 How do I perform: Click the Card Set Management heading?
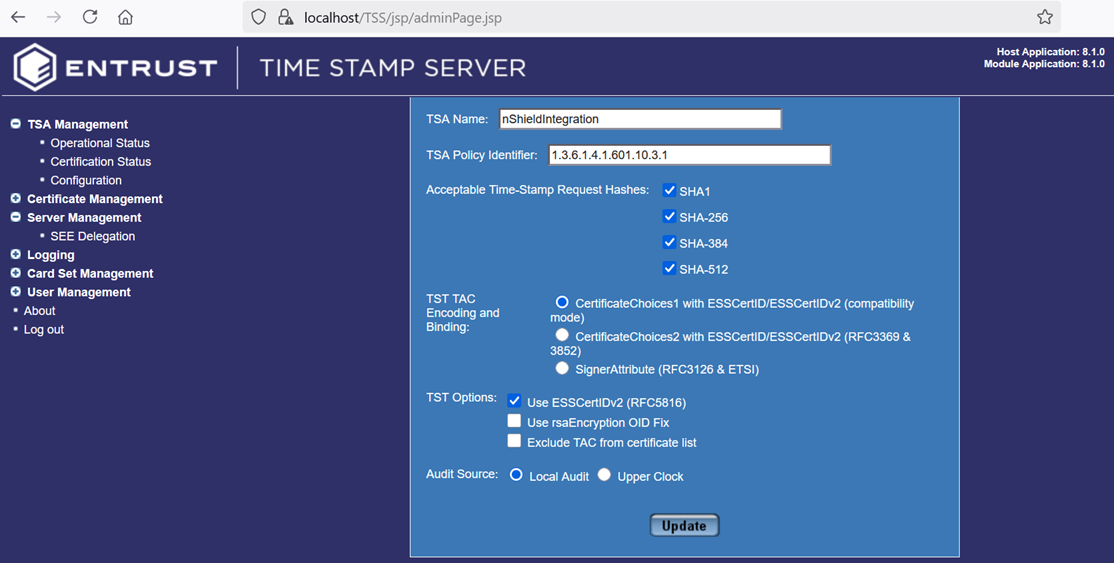(90, 274)
